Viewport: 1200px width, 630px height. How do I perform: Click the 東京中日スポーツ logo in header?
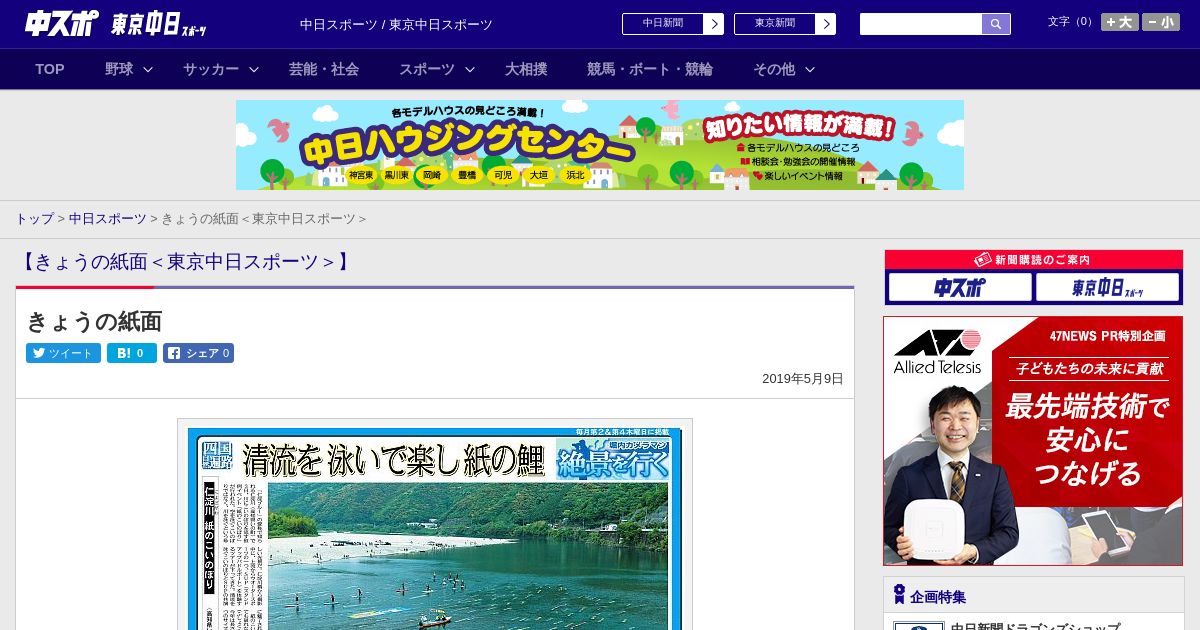click(159, 24)
